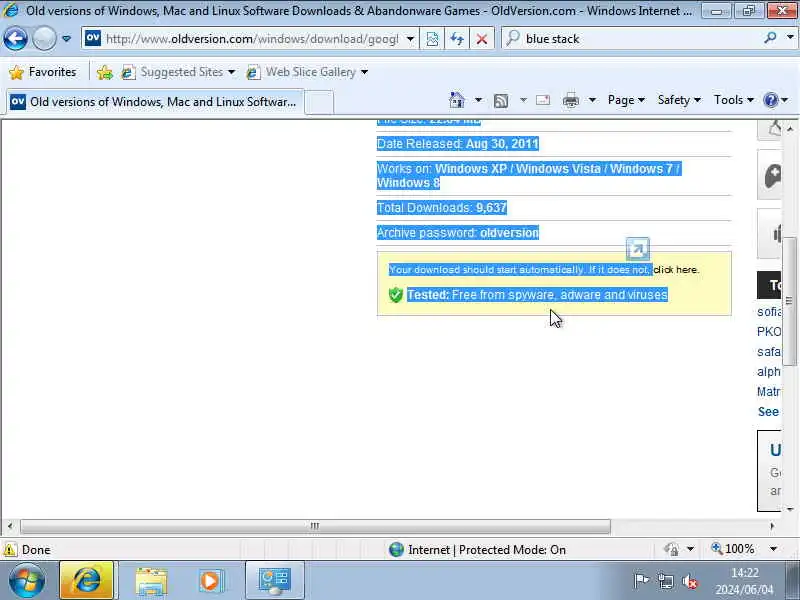Expand the address bar URL history dropdown
The image size is (800, 600).
tap(410, 39)
